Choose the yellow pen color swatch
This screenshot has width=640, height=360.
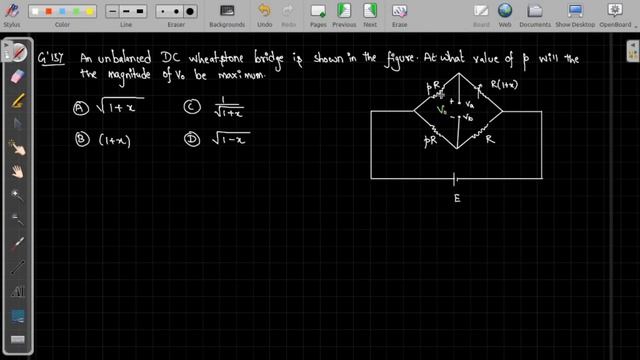point(89,11)
